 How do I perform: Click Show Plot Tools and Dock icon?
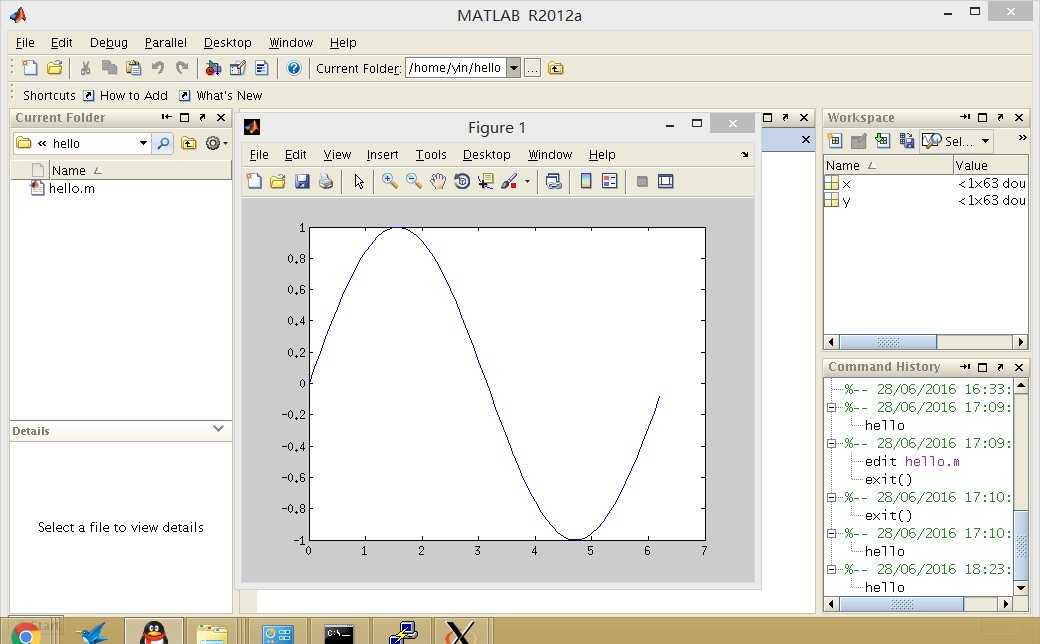point(665,181)
